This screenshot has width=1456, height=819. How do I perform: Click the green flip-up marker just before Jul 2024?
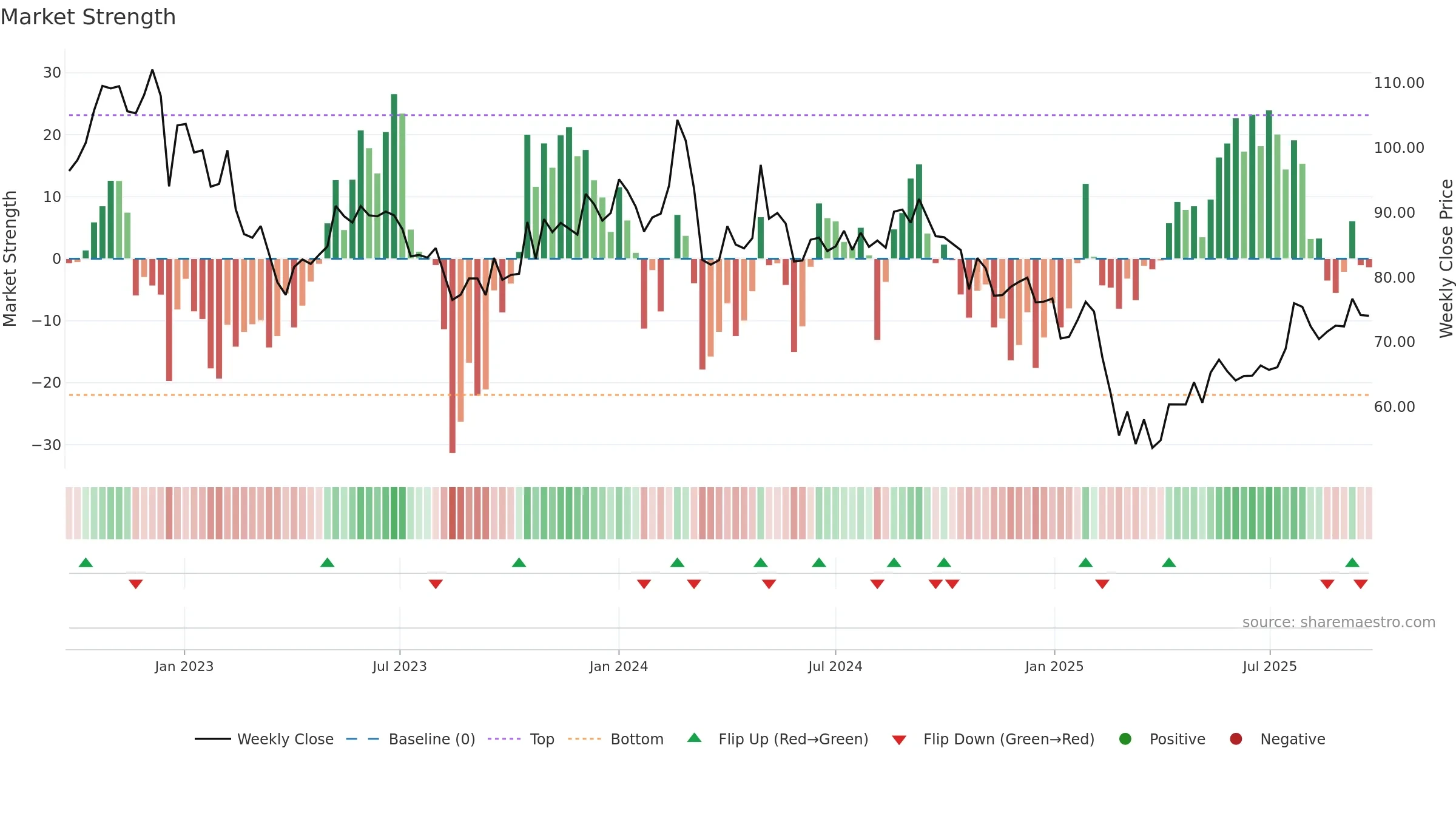pos(818,562)
